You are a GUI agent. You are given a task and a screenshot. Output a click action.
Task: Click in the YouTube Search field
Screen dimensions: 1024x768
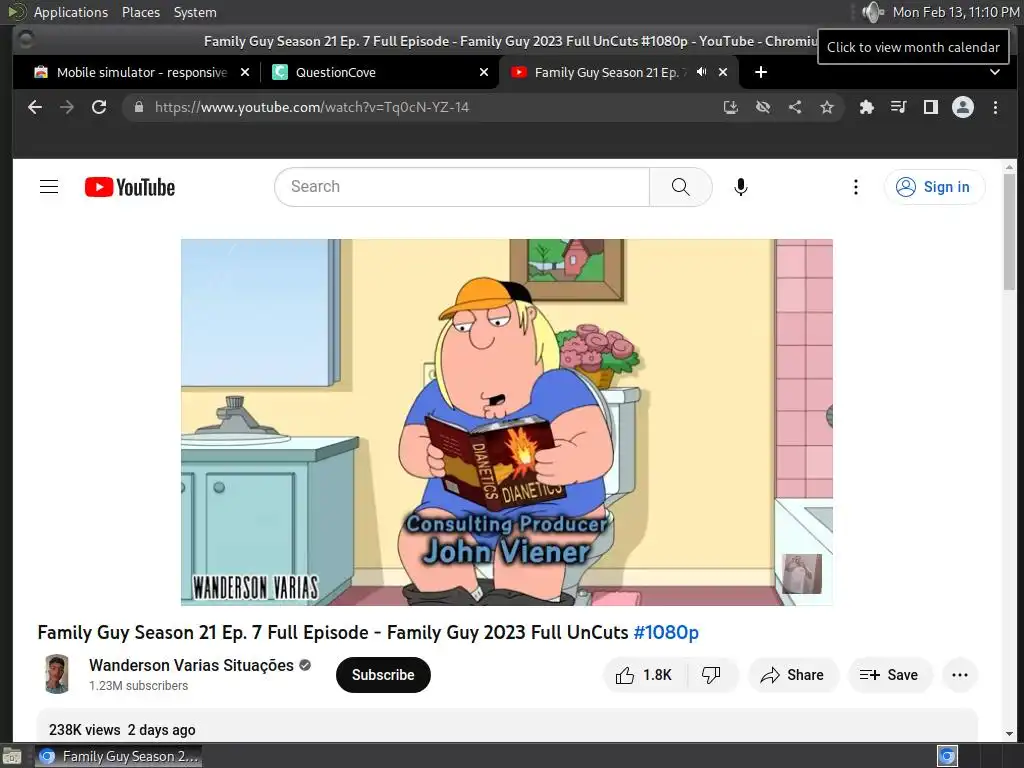tap(462, 187)
